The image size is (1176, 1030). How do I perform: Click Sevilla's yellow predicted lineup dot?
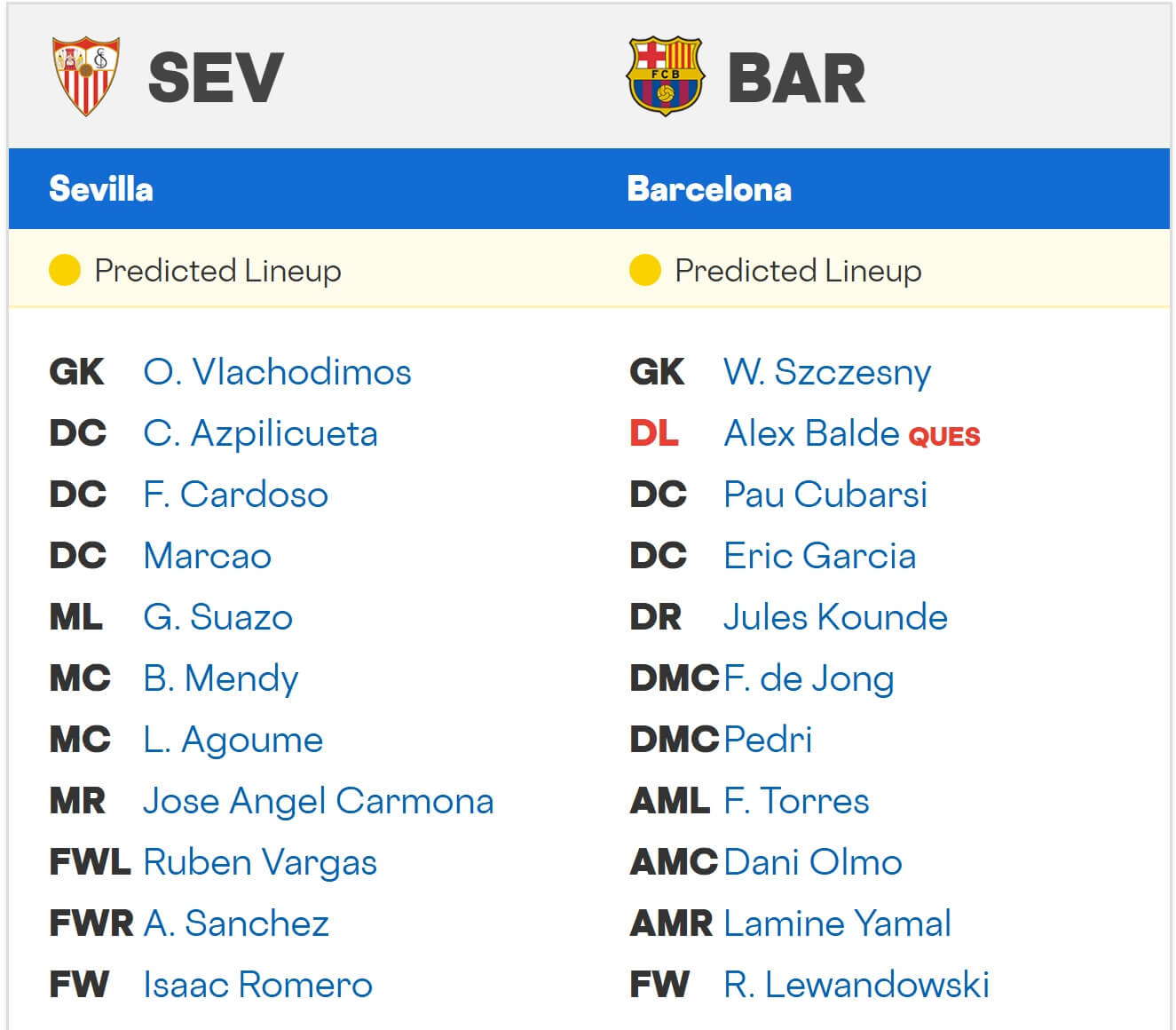pyautogui.click(x=65, y=270)
